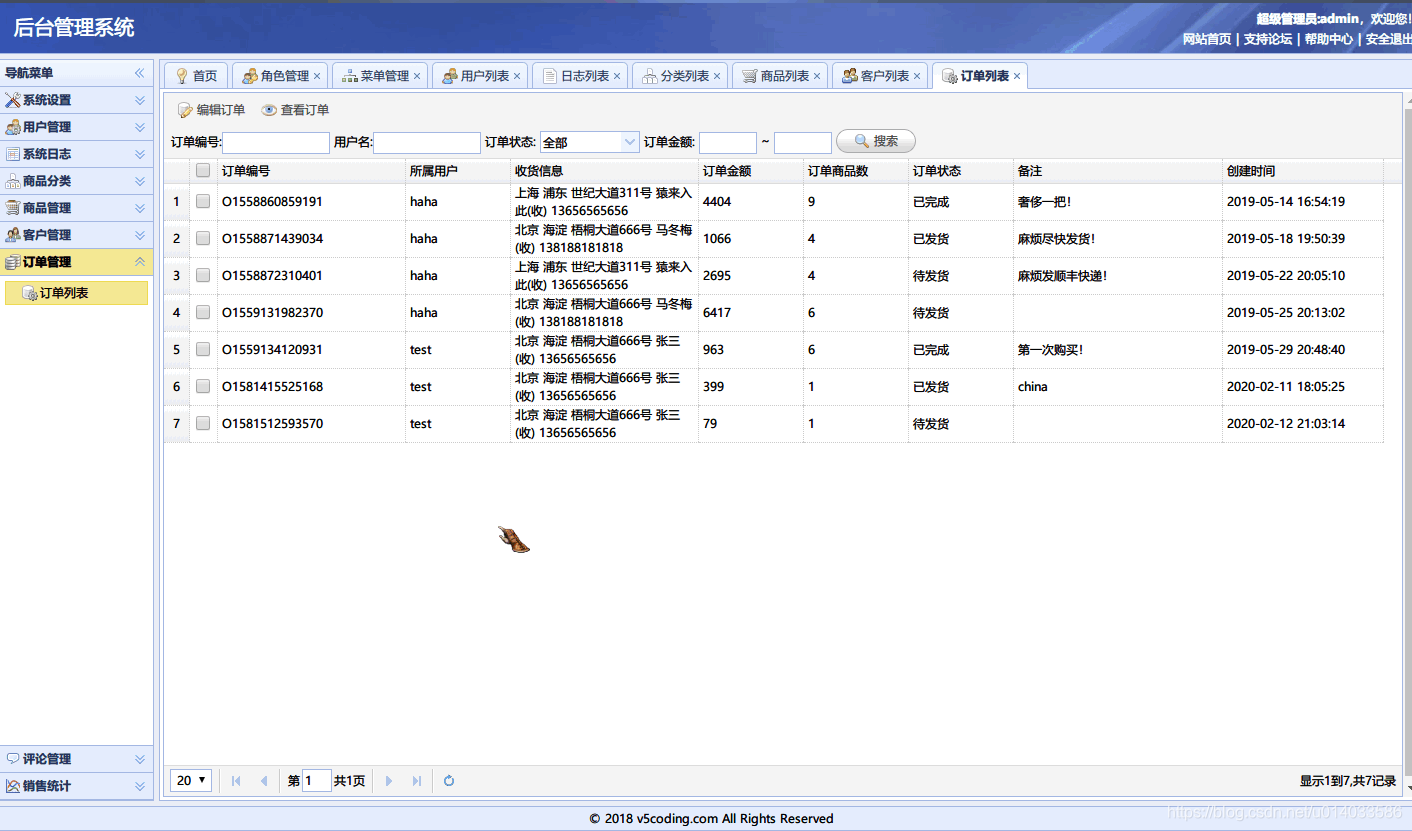This screenshot has width=1412, height=831.
Task: Expand the 评论管理 accordion section arrow
Action: tap(140, 759)
